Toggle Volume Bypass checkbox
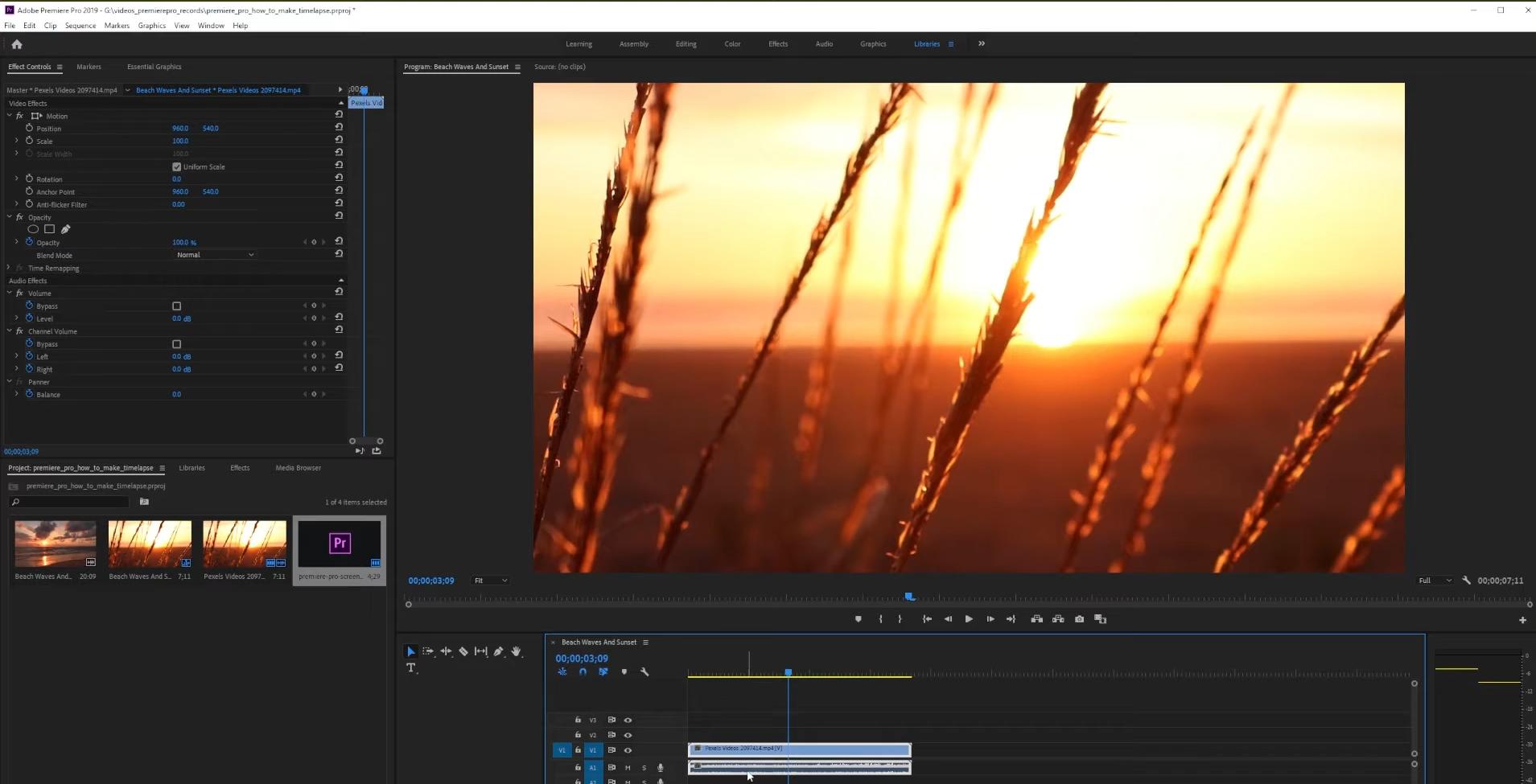 (x=177, y=306)
